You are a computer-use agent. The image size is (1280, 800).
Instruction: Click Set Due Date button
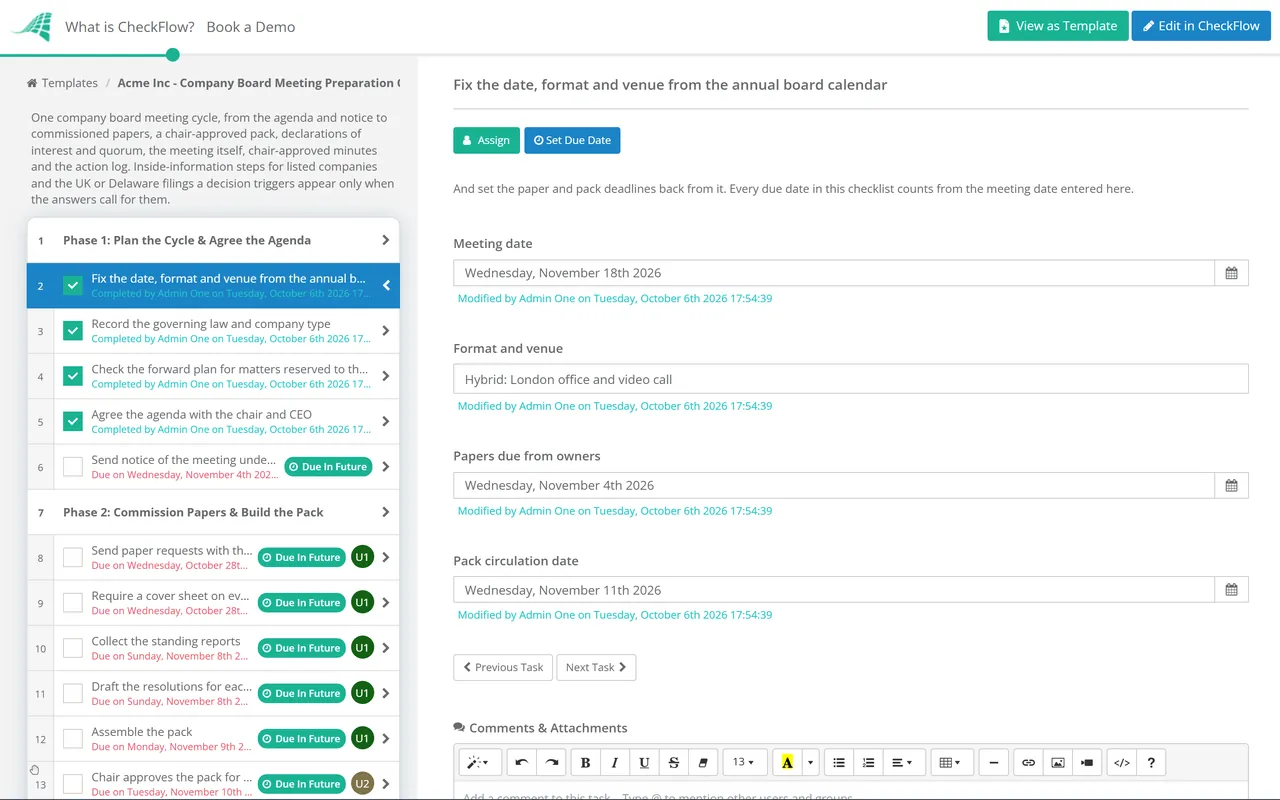pyautogui.click(x=572, y=140)
